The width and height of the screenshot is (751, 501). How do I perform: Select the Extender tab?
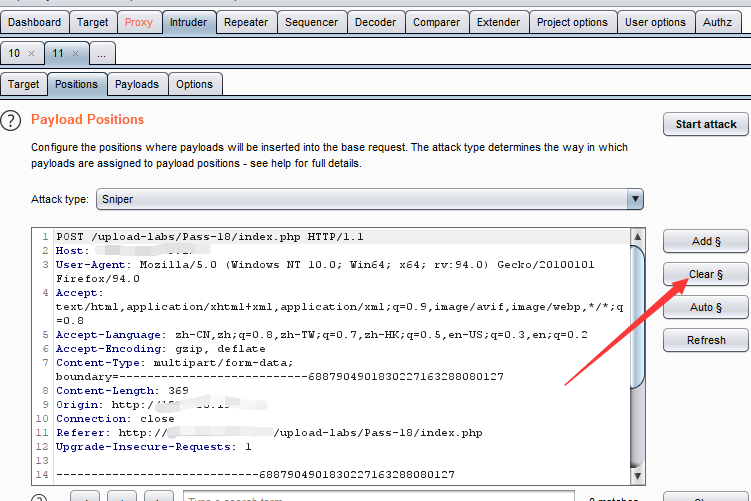[498, 22]
